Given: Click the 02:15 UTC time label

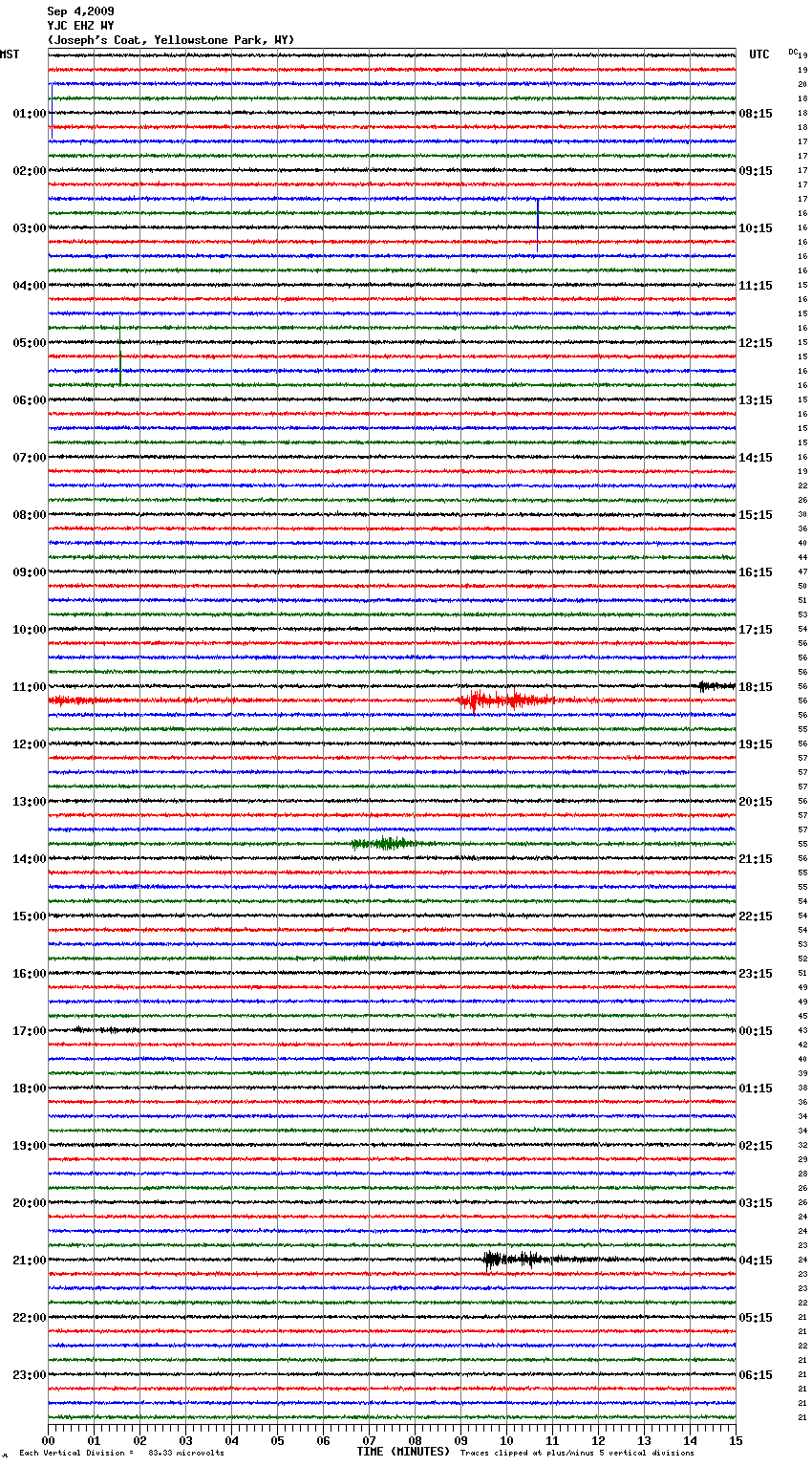Looking at the screenshot, I should [756, 1146].
